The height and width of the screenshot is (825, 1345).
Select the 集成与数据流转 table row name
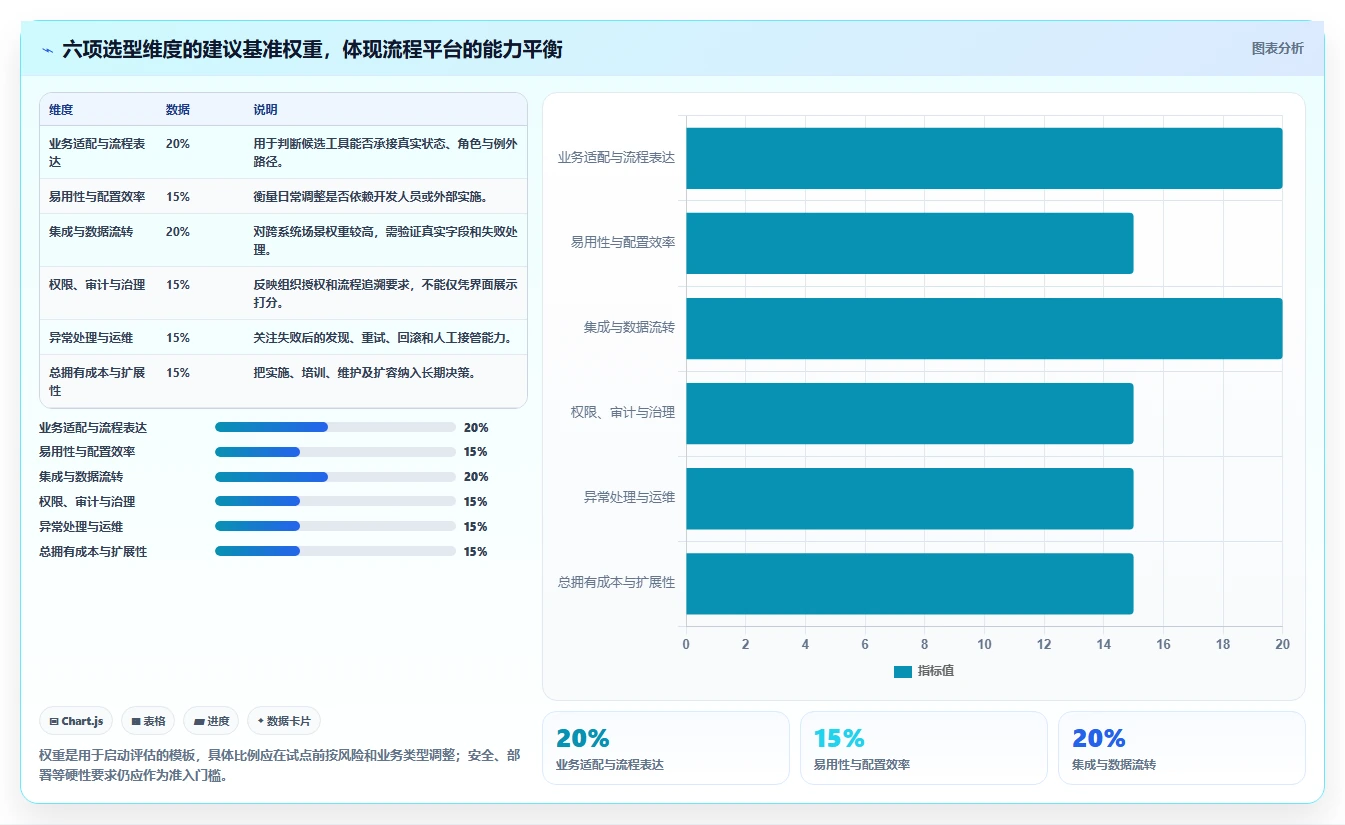[91, 232]
